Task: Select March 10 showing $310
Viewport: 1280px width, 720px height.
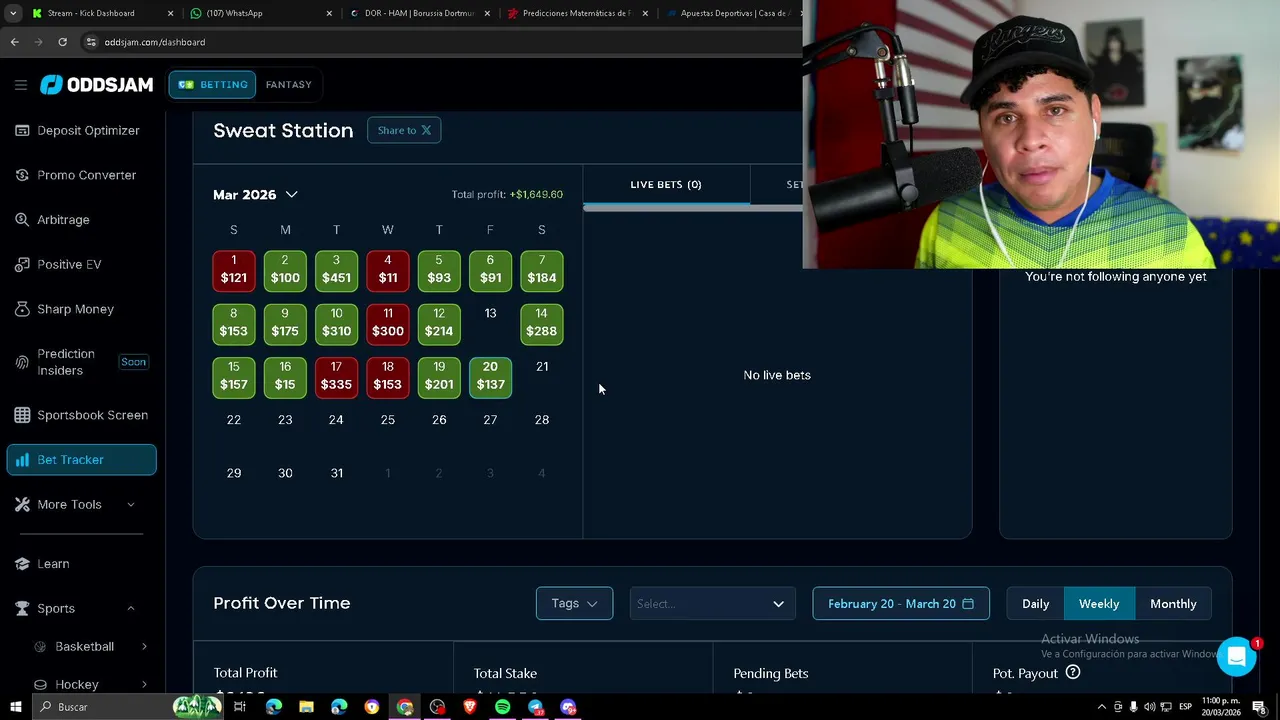Action: 336,323
